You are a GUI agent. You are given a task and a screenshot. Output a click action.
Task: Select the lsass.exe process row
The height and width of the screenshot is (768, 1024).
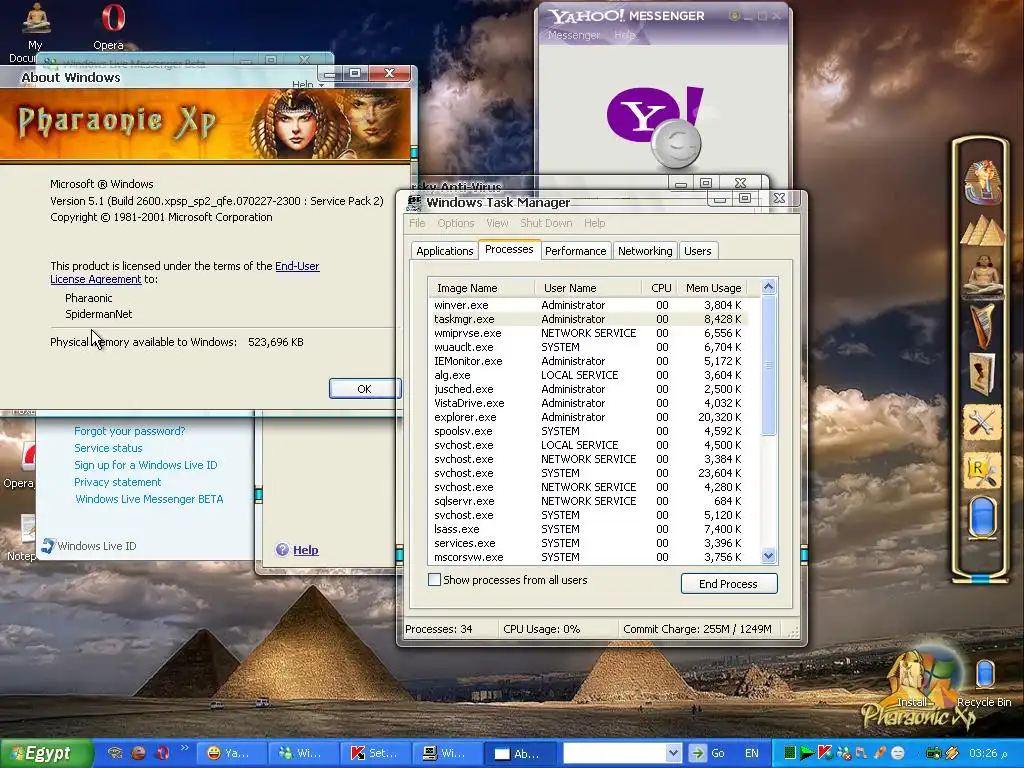pos(588,529)
